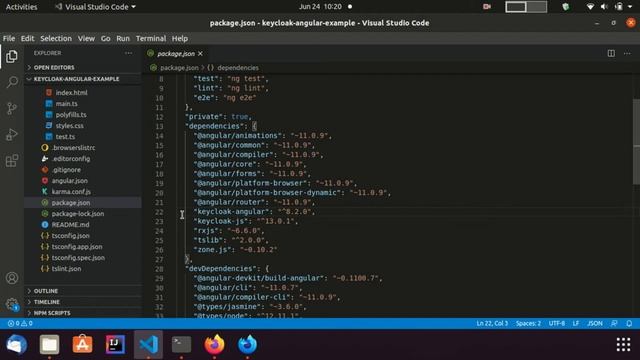Click dependencies breadcrumb
640x360 pixels.
coord(238,68)
